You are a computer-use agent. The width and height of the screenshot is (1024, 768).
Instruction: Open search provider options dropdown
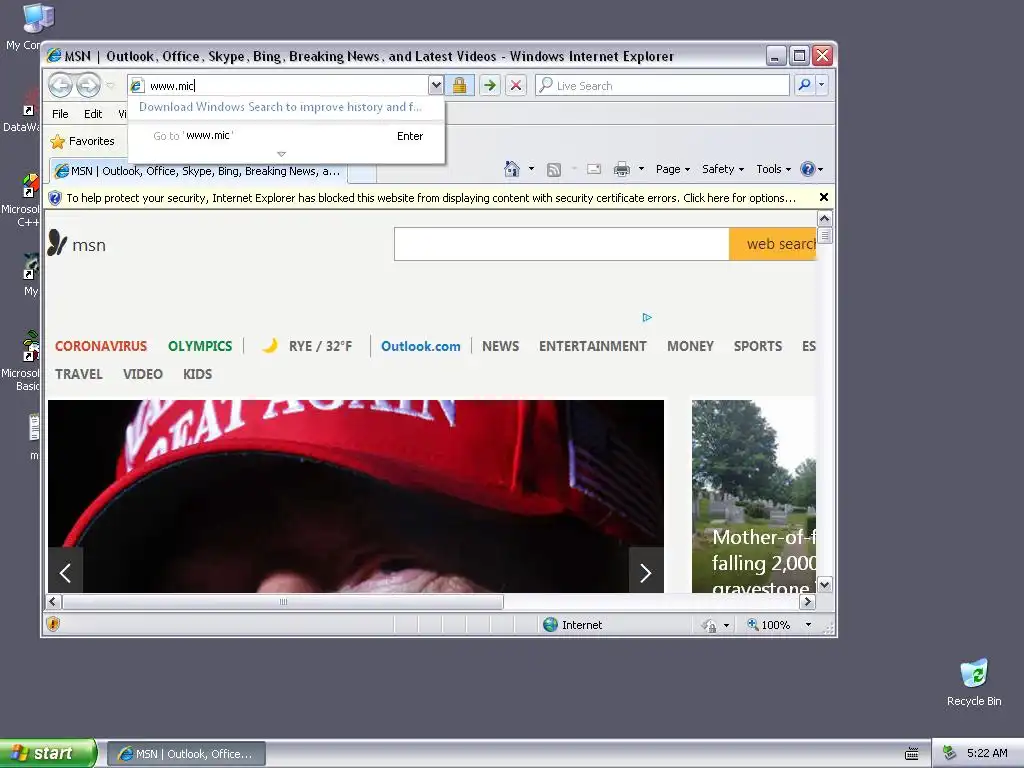(822, 85)
